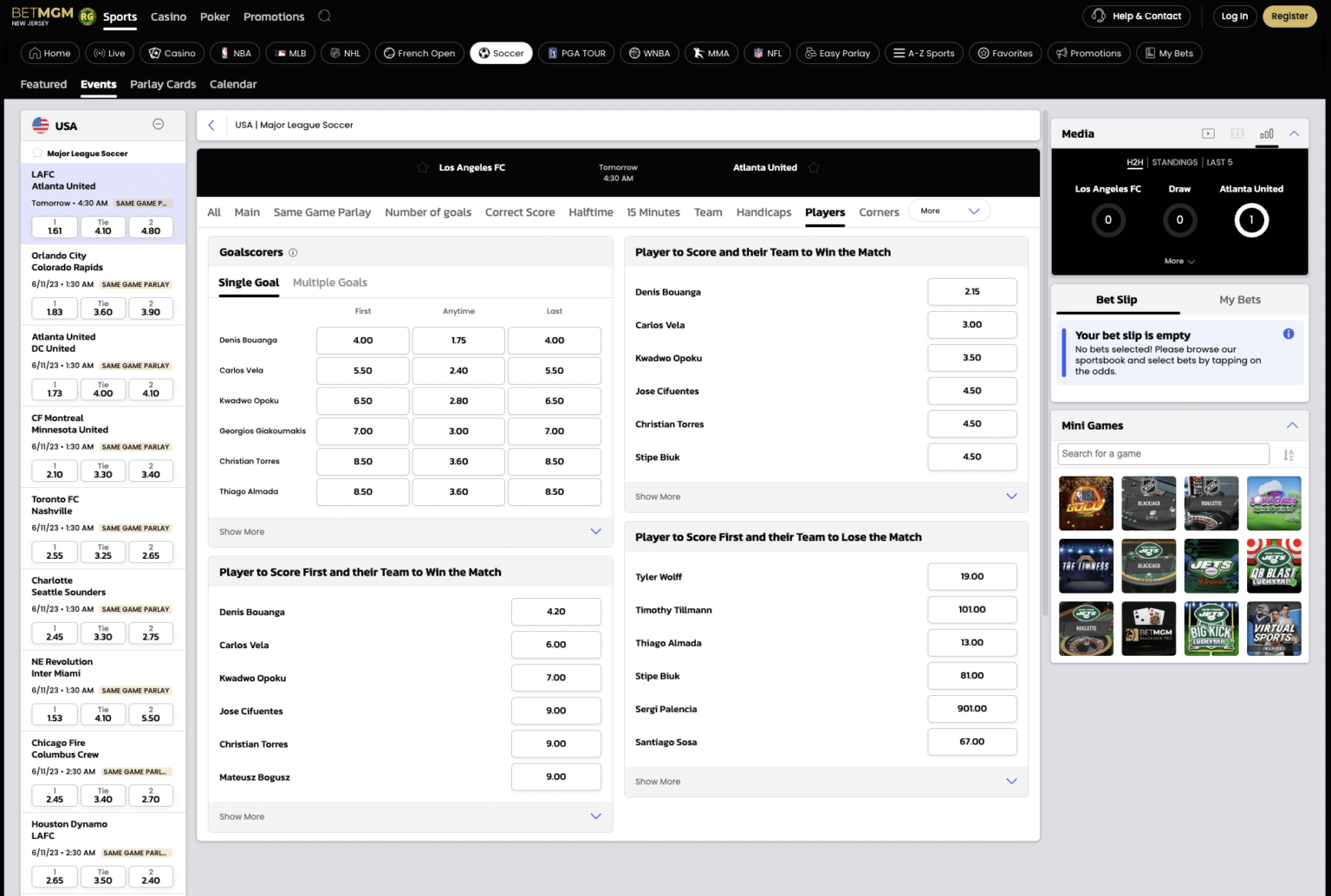Open the NBA sport pill
This screenshot has width=1331, height=896.
pos(236,53)
